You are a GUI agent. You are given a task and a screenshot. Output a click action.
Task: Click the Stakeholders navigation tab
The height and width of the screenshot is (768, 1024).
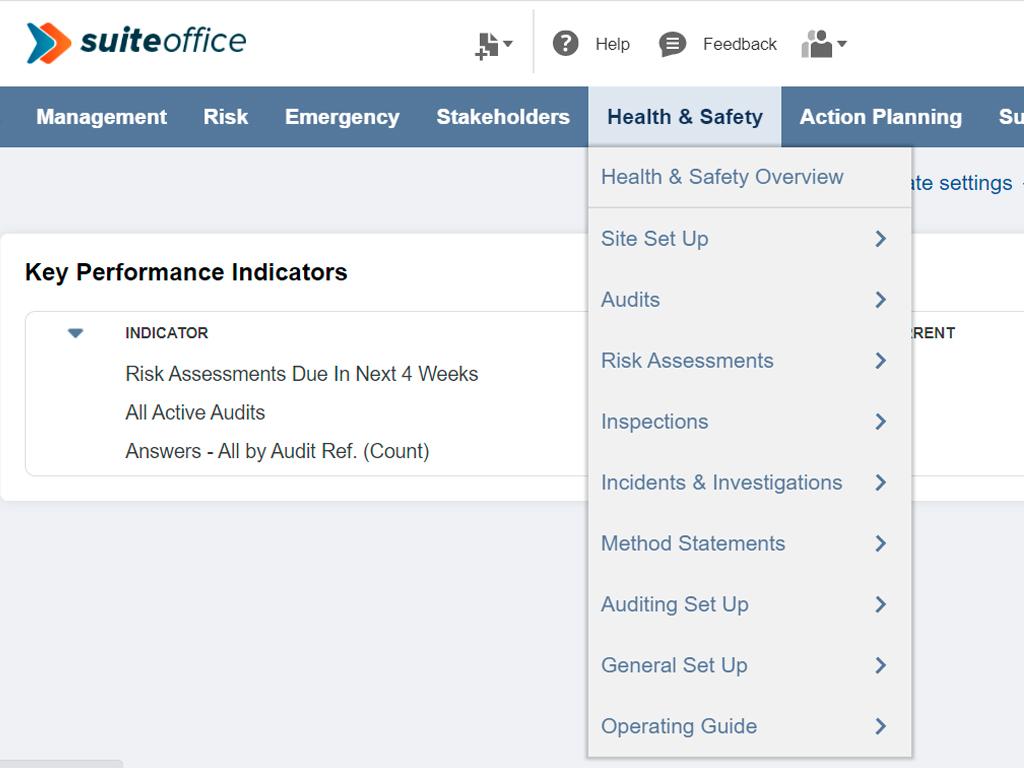503,117
